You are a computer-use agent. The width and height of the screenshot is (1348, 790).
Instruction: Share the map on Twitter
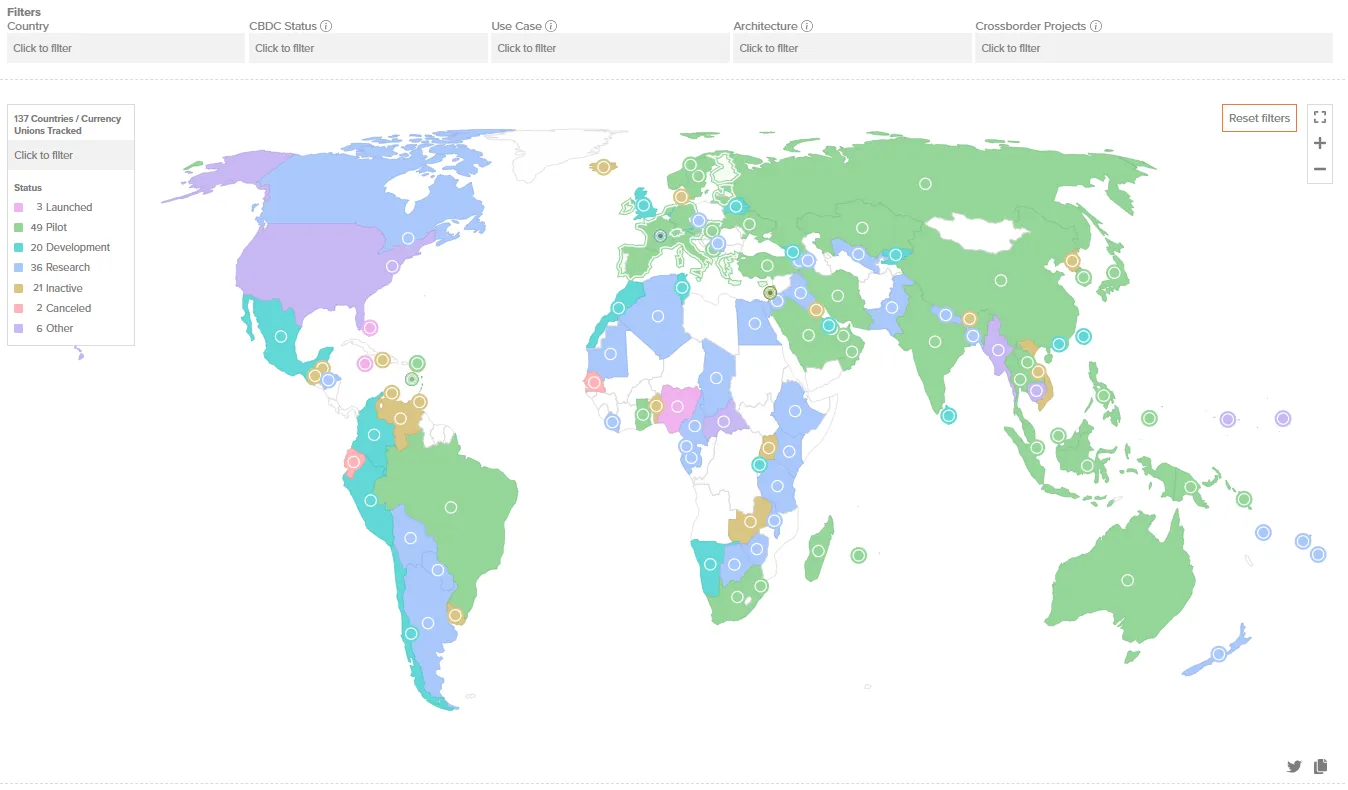1294,766
